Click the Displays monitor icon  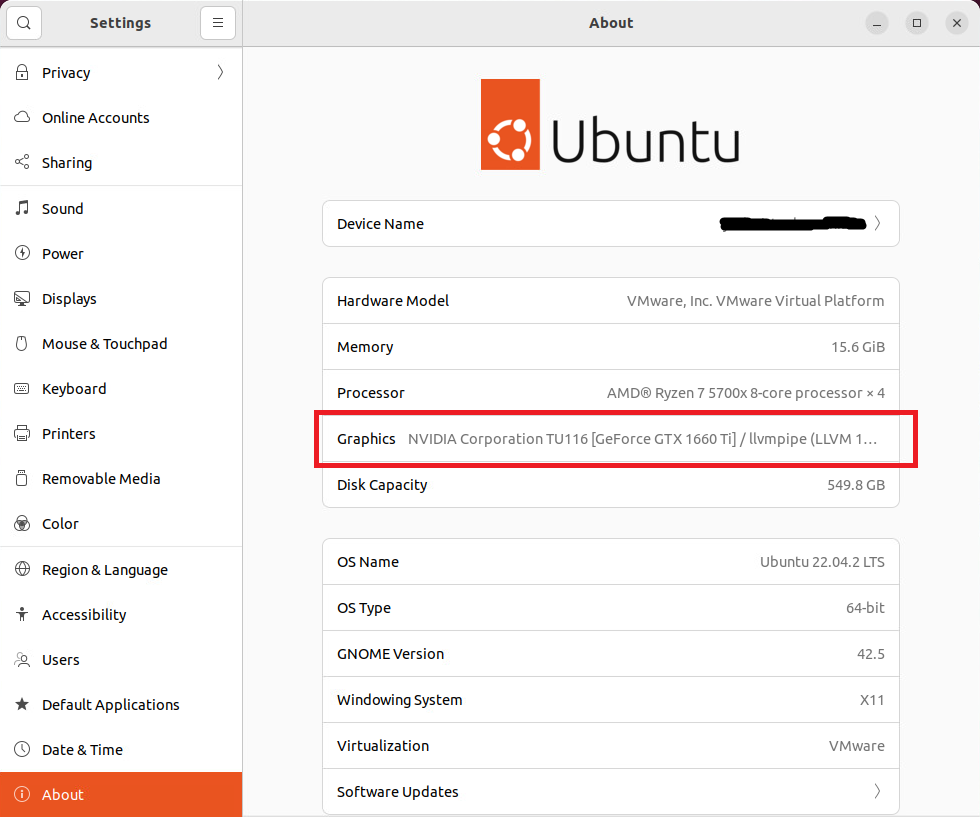22,299
